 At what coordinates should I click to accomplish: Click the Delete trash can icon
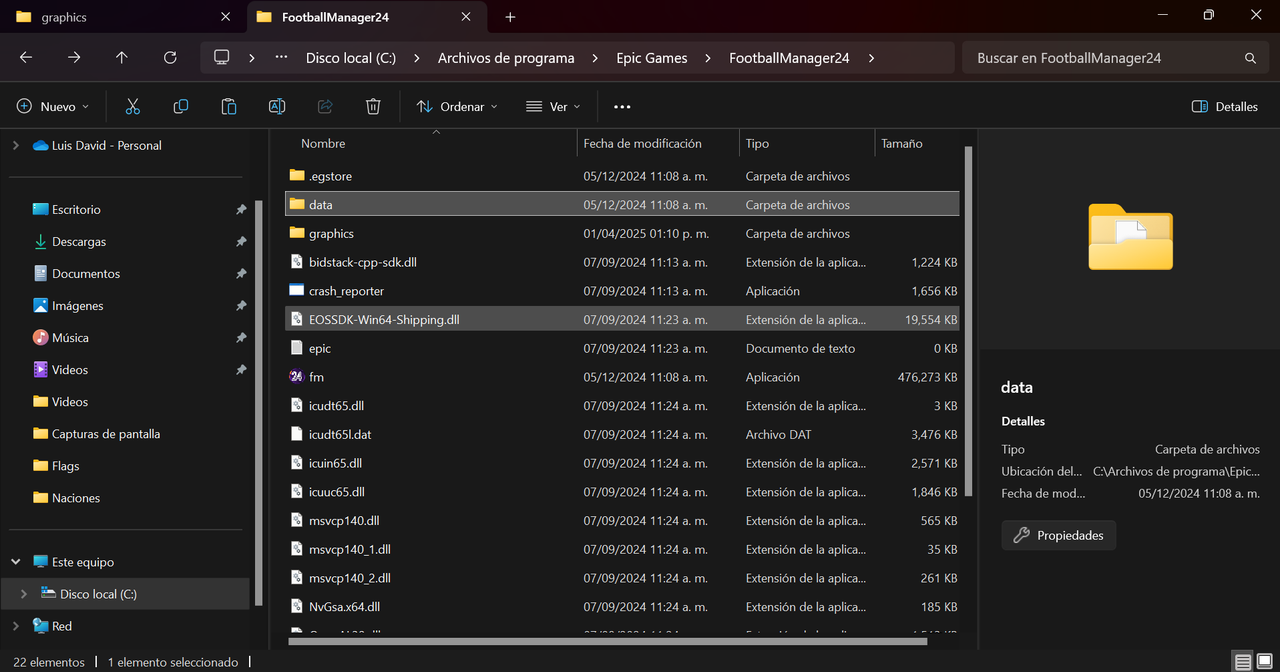pyautogui.click(x=373, y=106)
